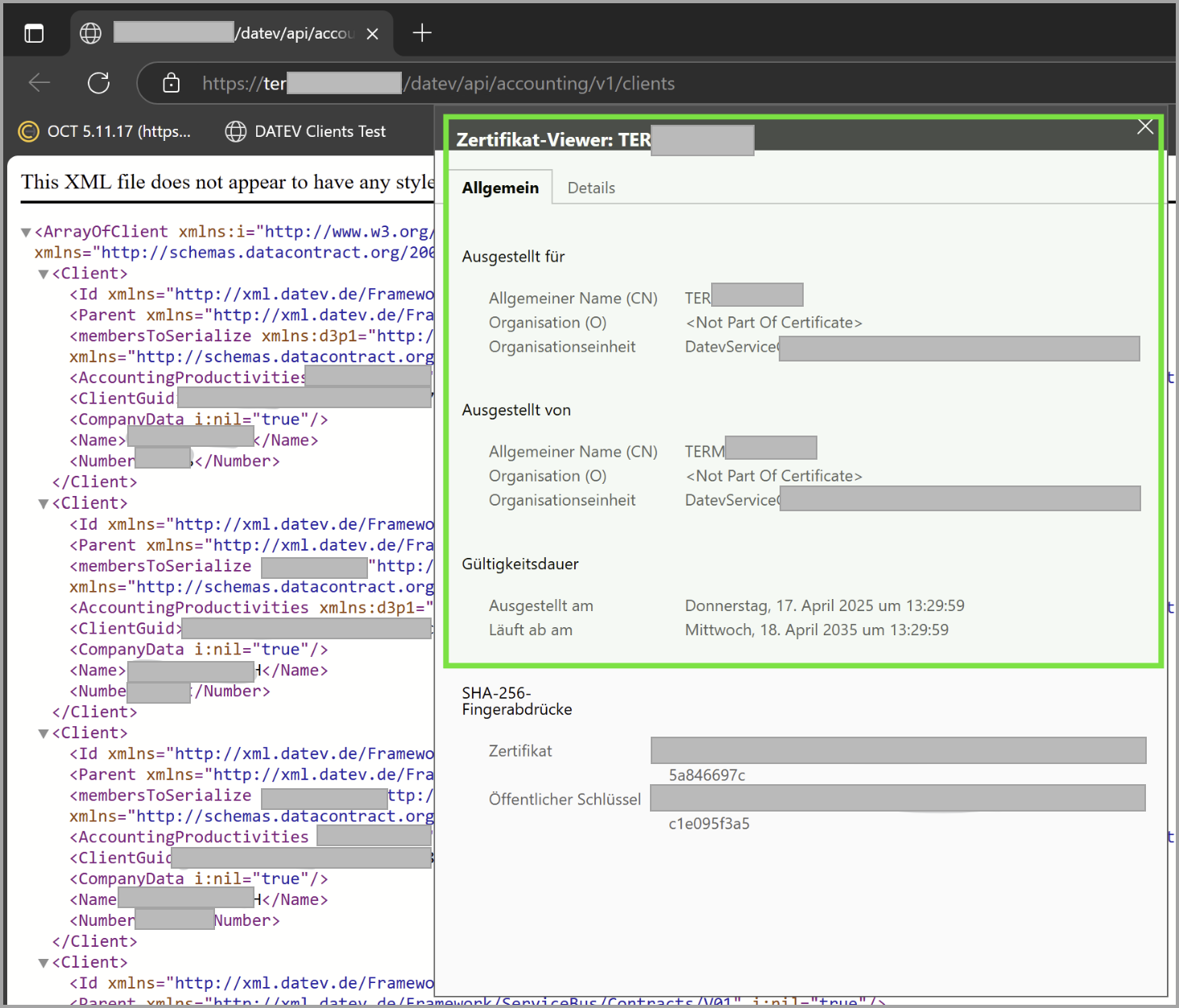Select the Allgemein tab

tap(500, 188)
